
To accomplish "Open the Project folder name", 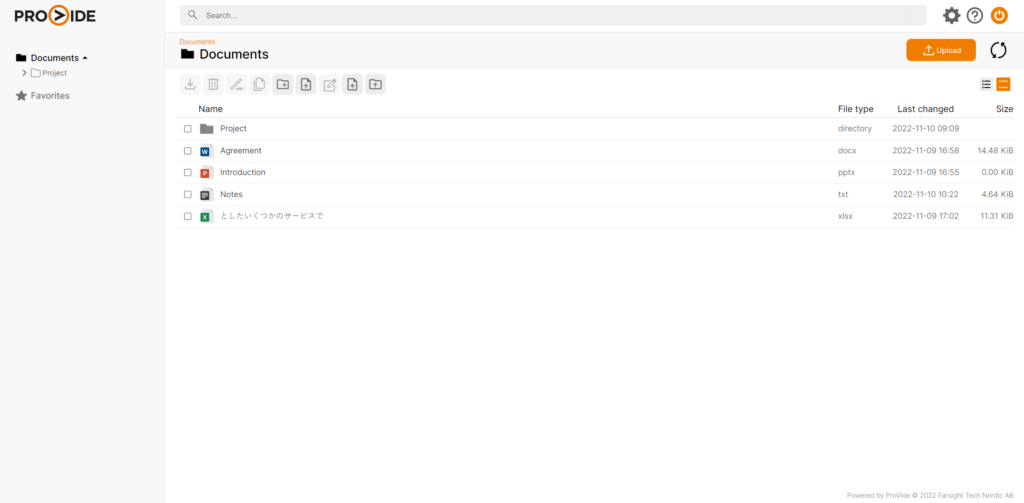I will point(233,129).
